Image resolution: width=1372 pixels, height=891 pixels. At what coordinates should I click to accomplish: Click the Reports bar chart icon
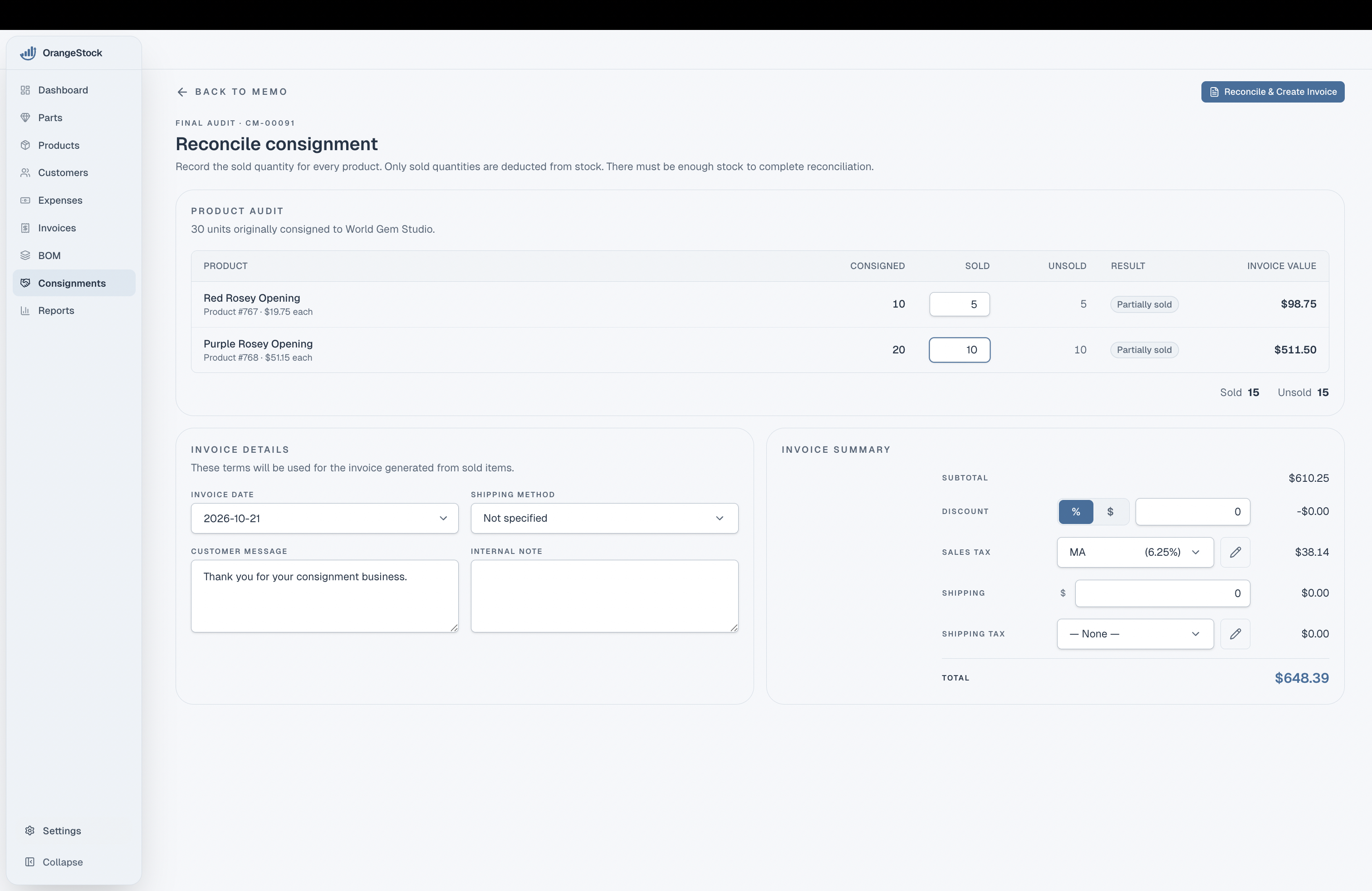[25, 310]
